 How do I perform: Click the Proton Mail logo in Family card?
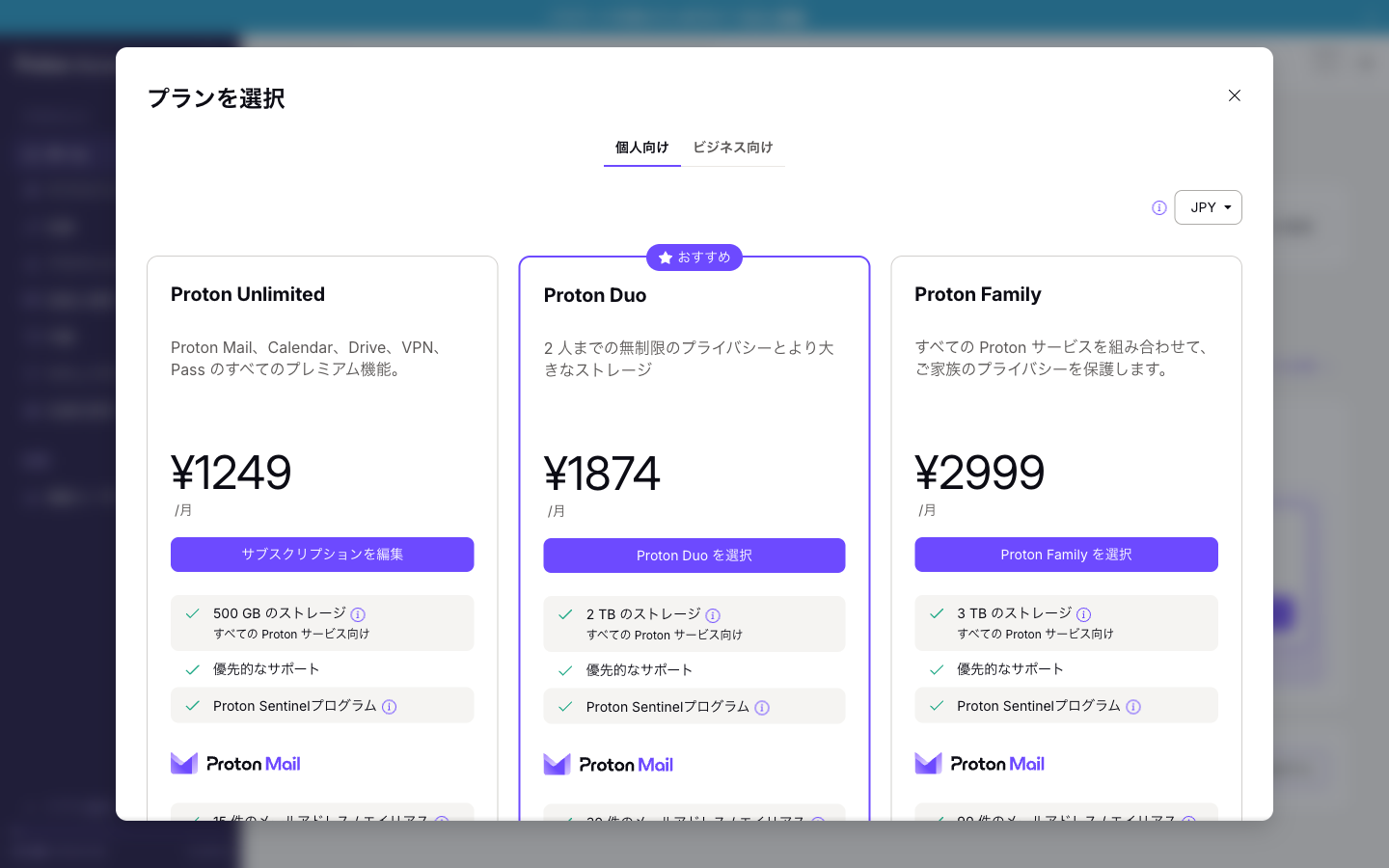pos(980,764)
